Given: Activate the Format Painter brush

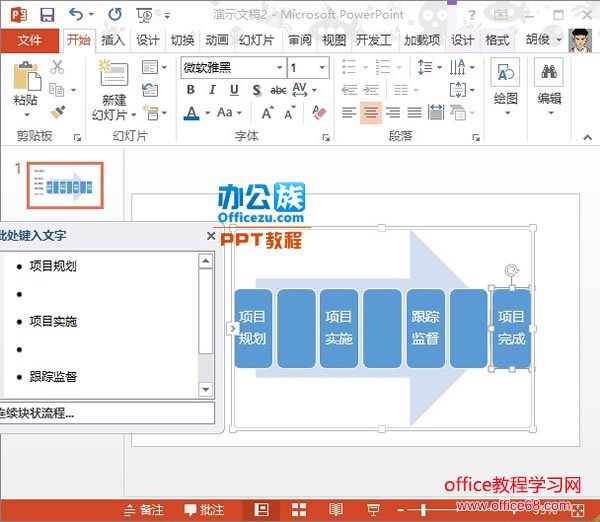Looking at the screenshot, I should click(x=57, y=112).
